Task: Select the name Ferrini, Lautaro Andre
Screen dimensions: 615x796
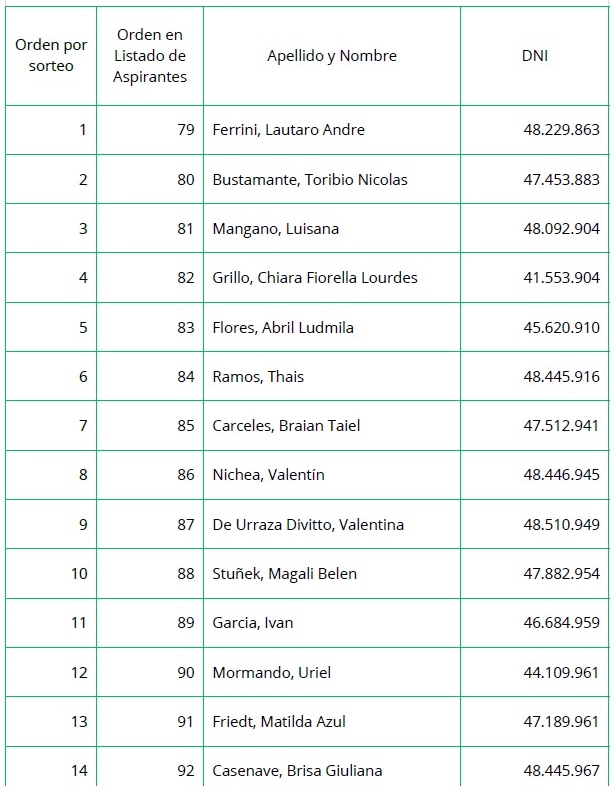Action: click(x=288, y=130)
